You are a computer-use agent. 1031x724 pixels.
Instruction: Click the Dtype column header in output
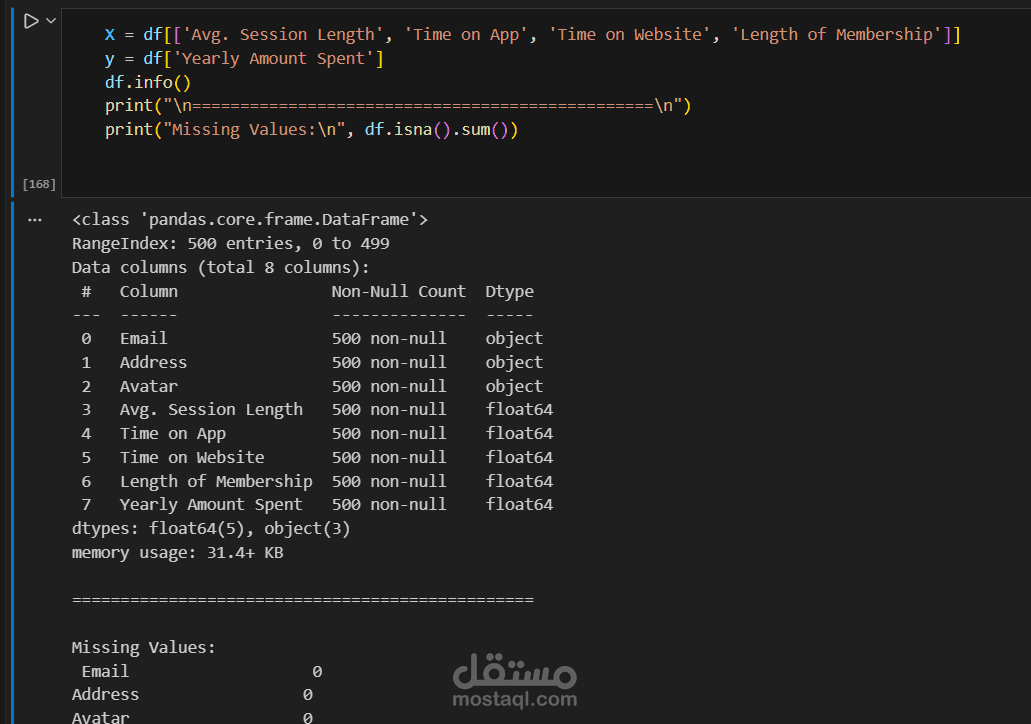pyautogui.click(x=509, y=292)
